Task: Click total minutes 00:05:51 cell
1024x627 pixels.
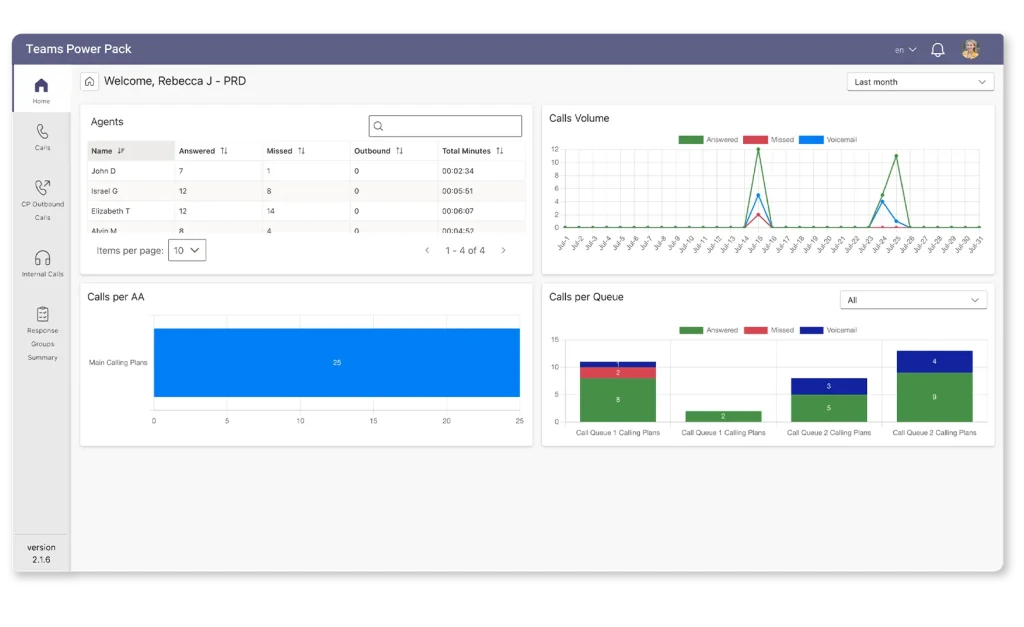Action: point(458,191)
